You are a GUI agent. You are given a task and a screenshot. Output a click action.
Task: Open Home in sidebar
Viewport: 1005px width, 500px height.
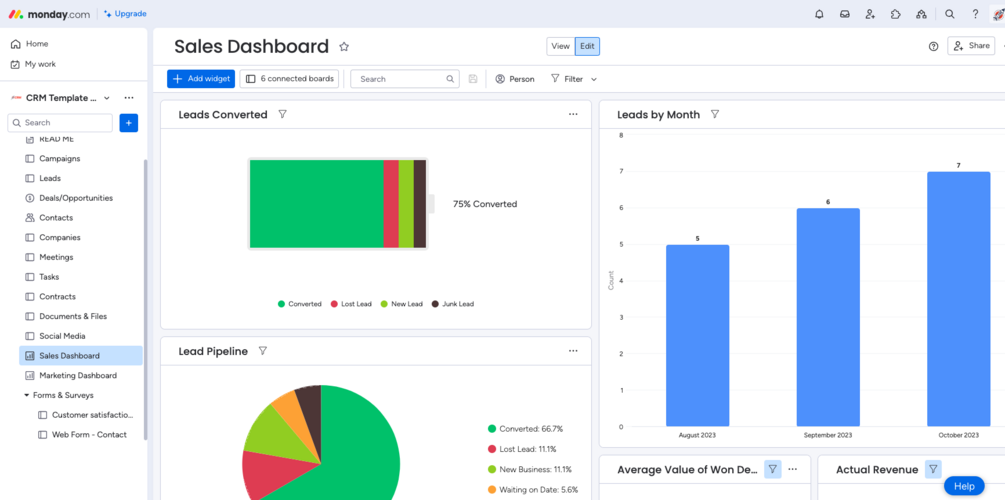[29, 44]
